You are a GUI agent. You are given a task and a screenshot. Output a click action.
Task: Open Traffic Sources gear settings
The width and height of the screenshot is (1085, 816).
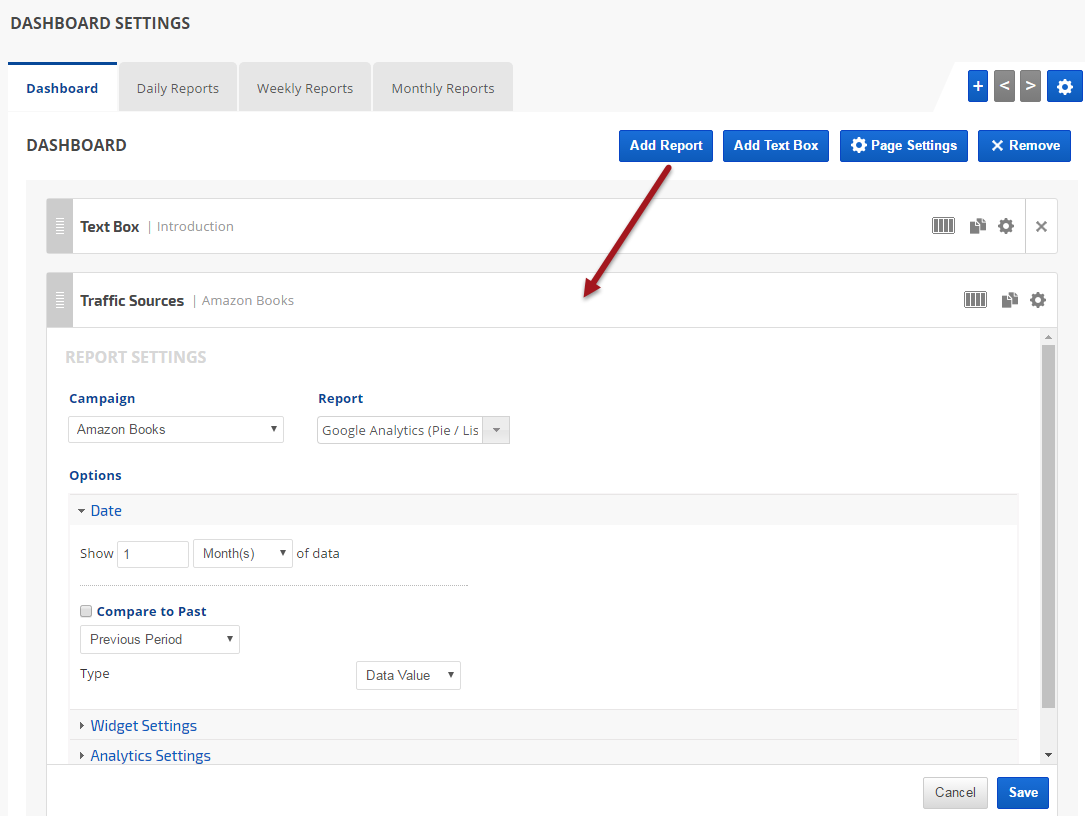click(x=1038, y=300)
